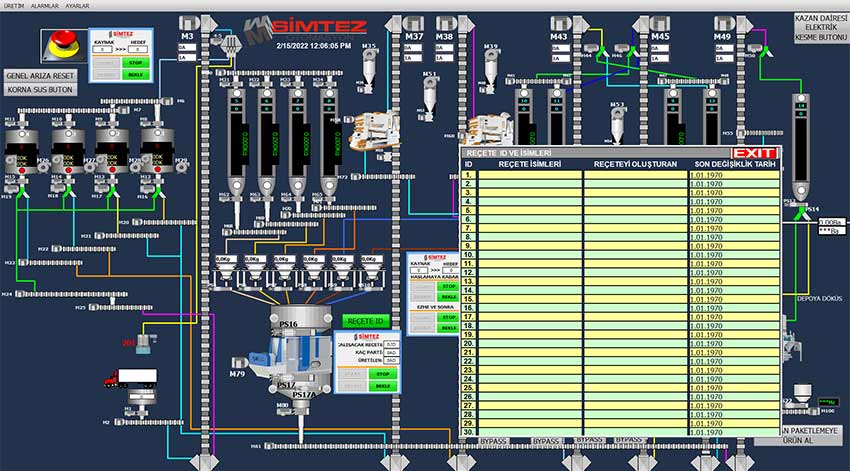Click the M81 bottom screw conveyor
Viewport: 850px width, 471px height.
496,446
